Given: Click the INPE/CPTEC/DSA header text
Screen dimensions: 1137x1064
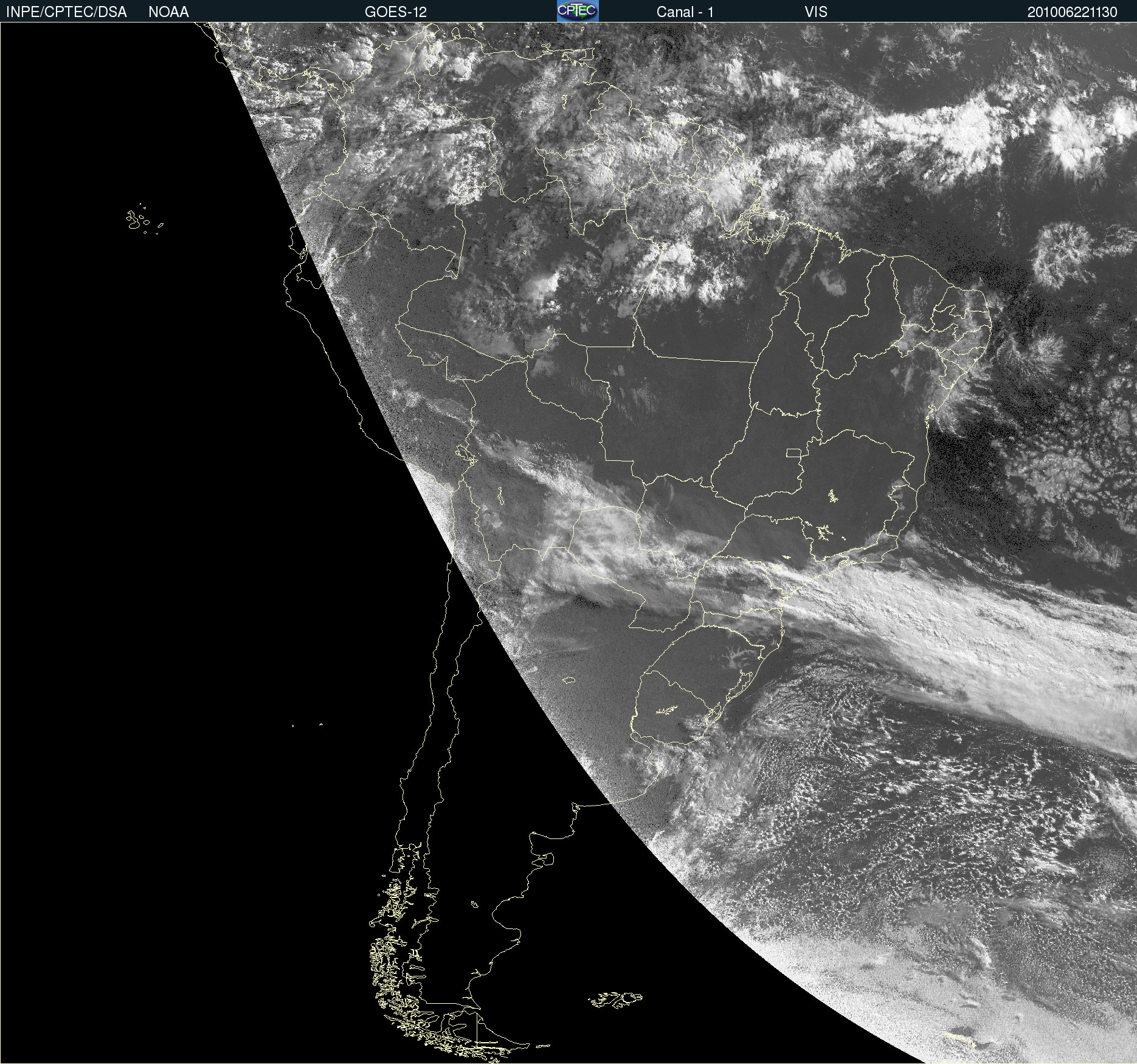Looking at the screenshot, I should [66, 12].
